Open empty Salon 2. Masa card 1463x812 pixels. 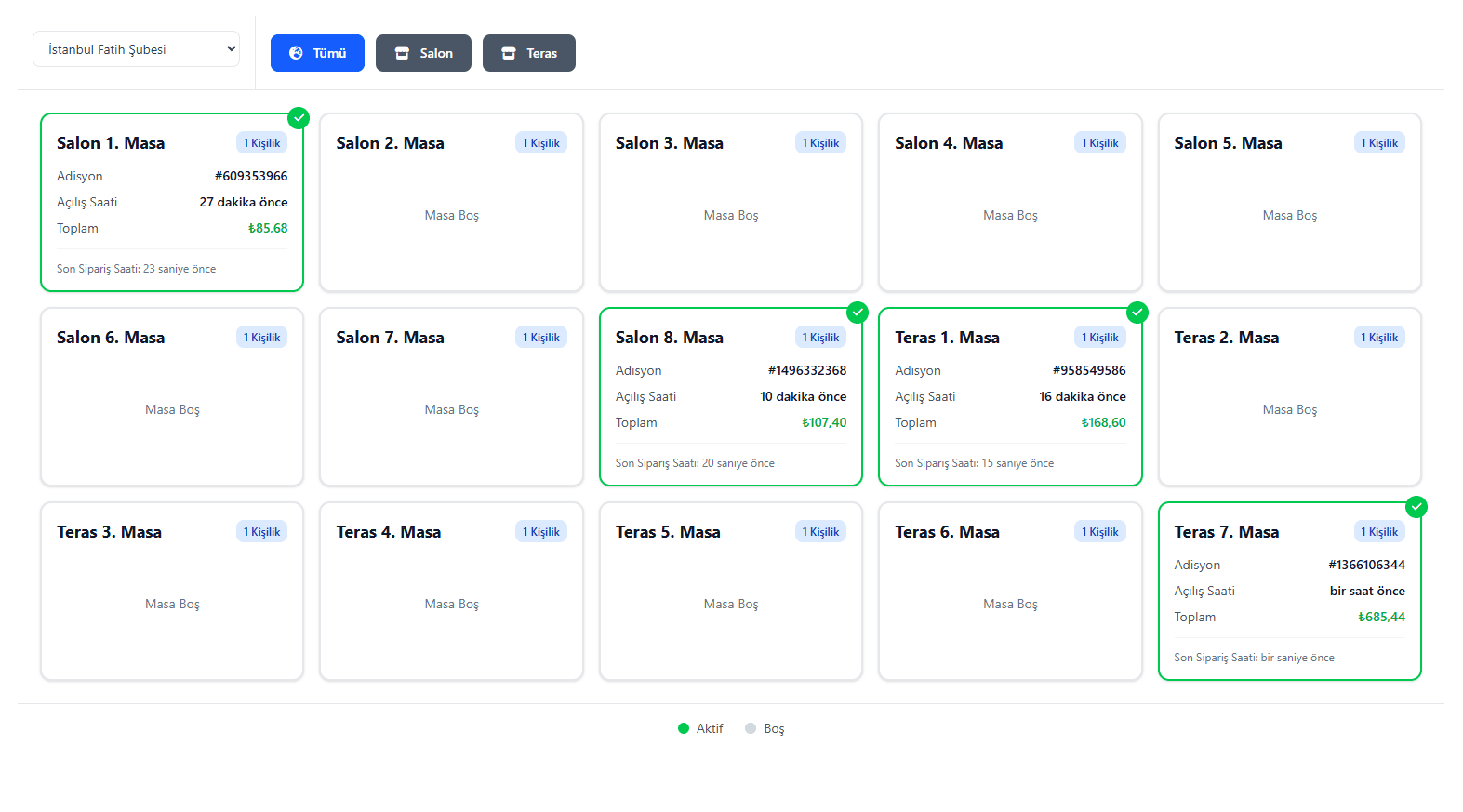point(451,203)
